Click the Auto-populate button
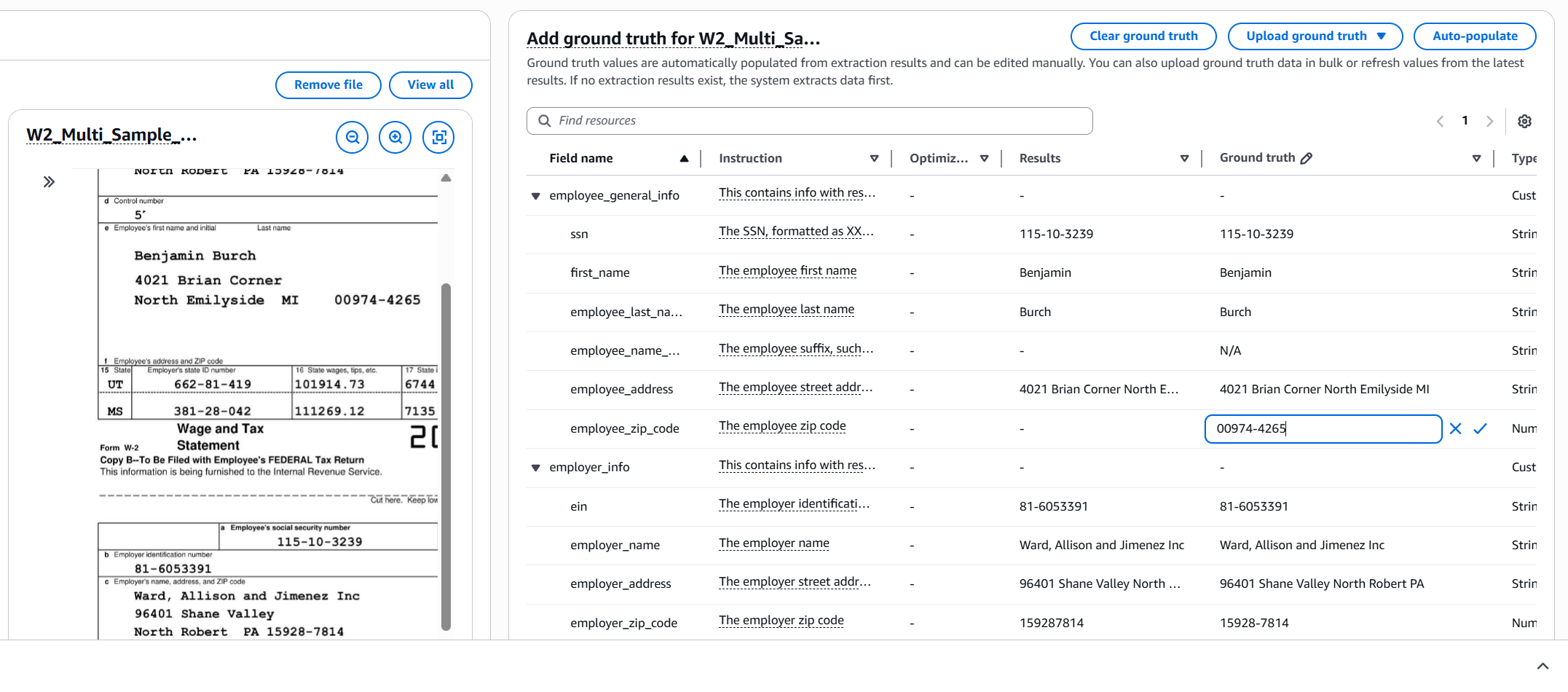1568x692 pixels. click(x=1474, y=36)
